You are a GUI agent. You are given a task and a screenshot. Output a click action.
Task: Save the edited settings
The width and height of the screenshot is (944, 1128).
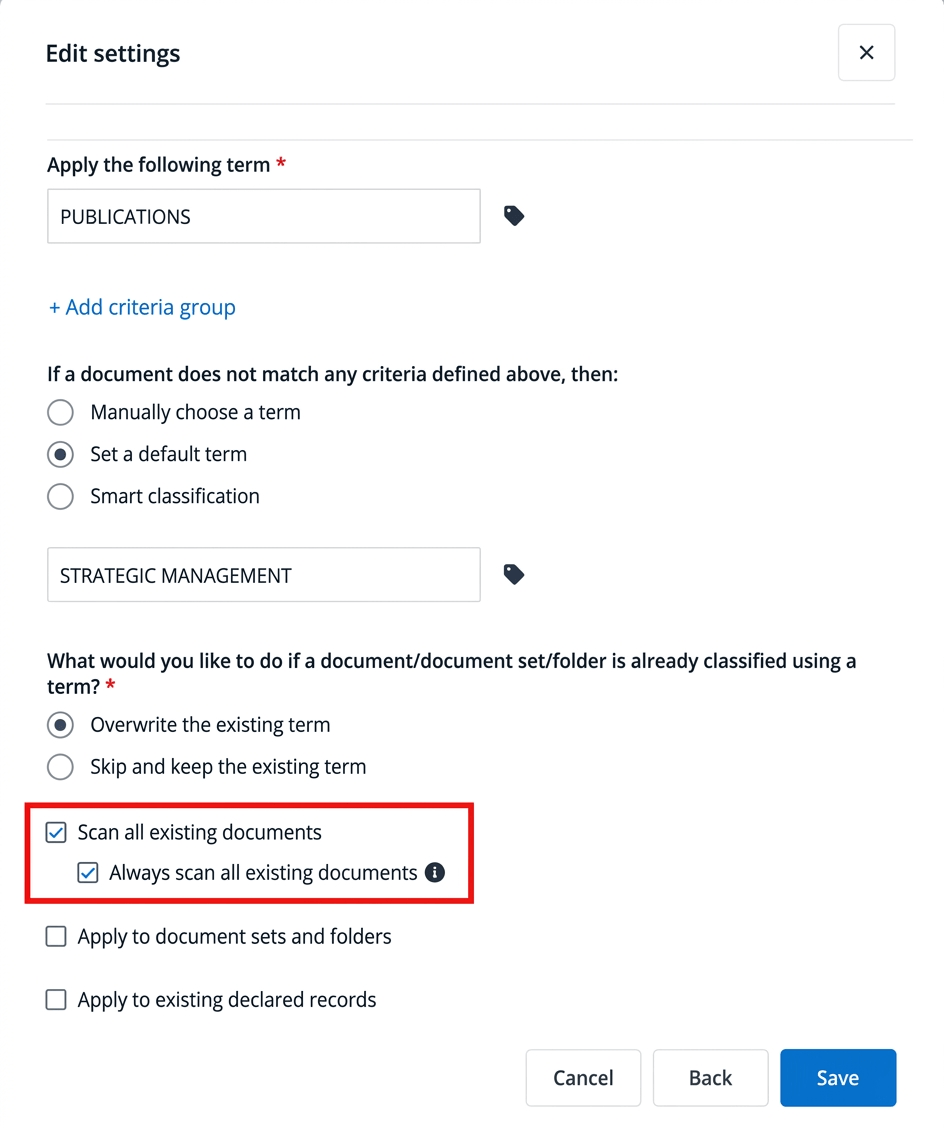click(837, 1078)
